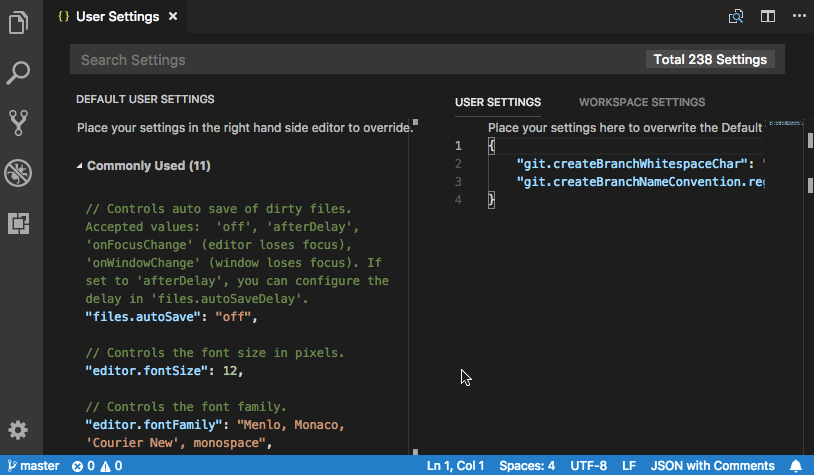Screen dimensions: 814x475
Task: Click the Open Changes editor icon
Action: [x=737, y=16]
